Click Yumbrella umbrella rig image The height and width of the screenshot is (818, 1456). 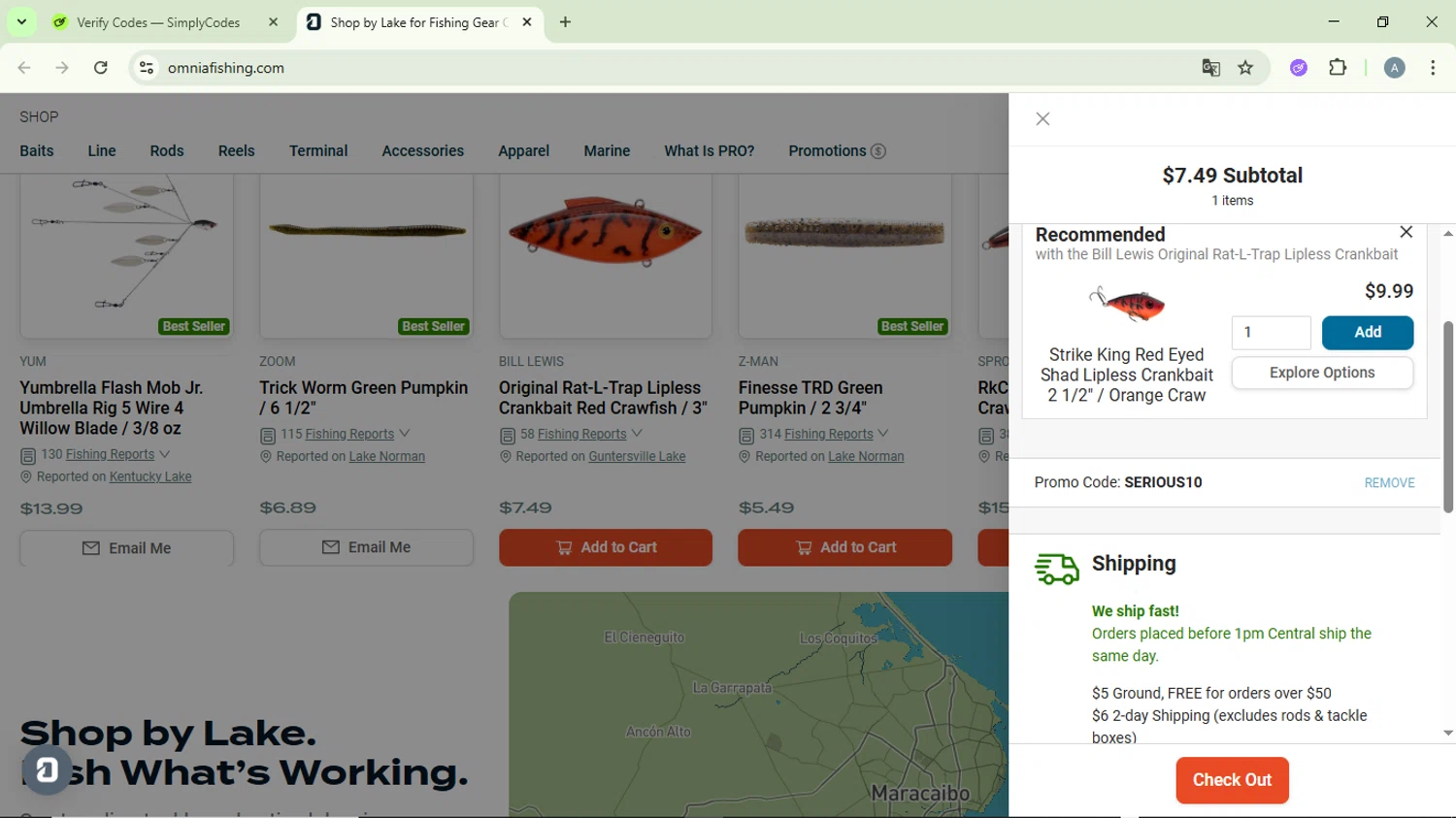click(125, 243)
